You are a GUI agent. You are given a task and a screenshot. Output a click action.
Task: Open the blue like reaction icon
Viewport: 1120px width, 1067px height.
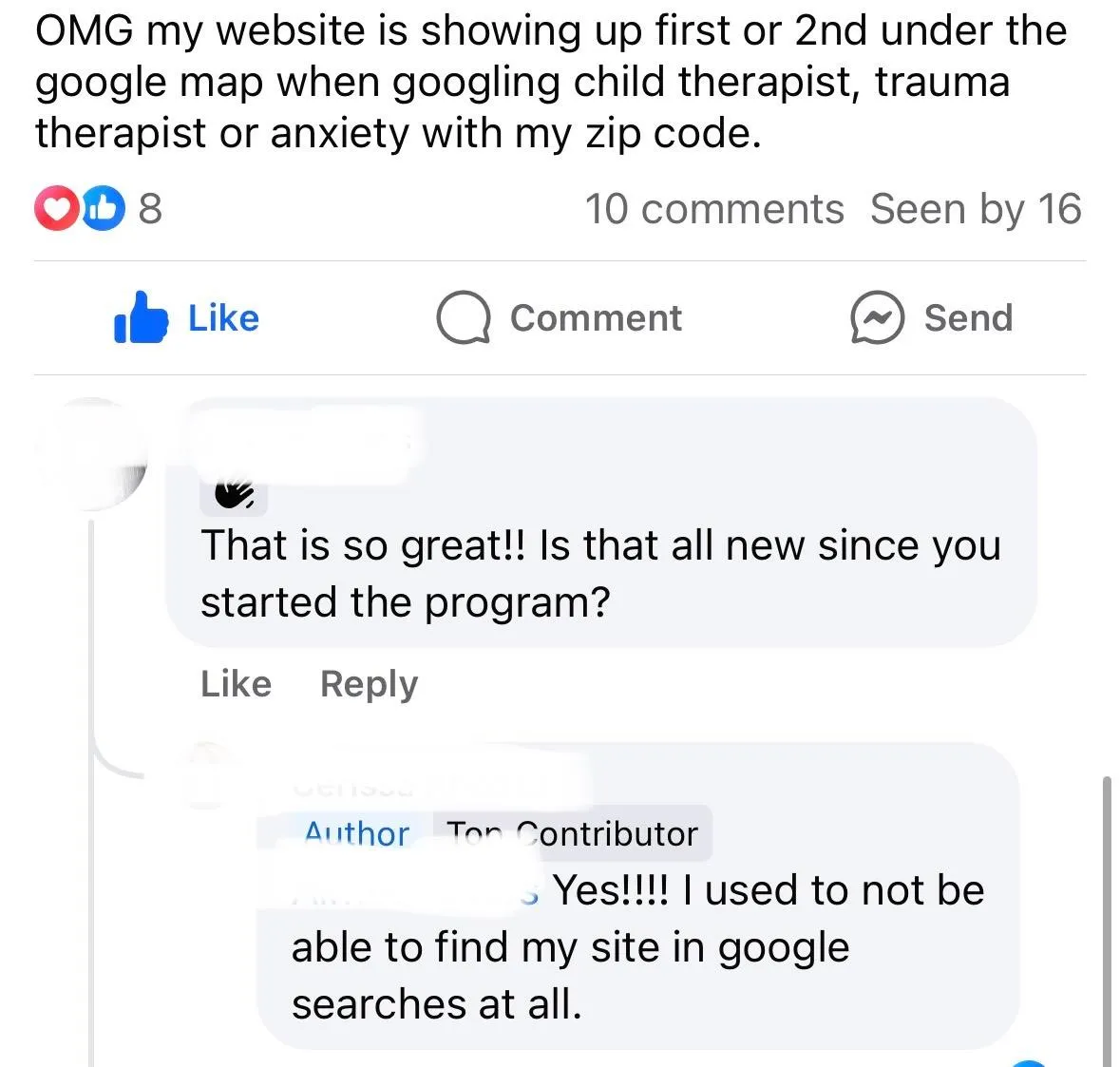tap(103, 208)
